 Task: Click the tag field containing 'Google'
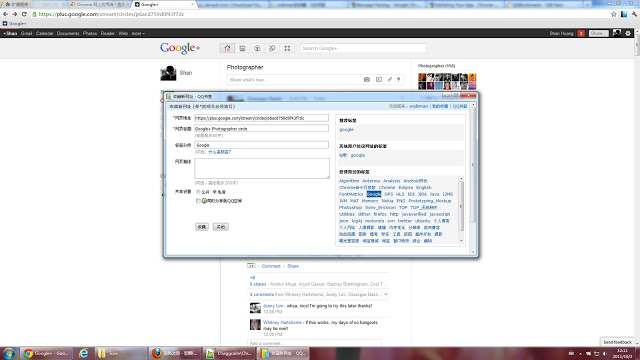pyautogui.click(x=261, y=145)
